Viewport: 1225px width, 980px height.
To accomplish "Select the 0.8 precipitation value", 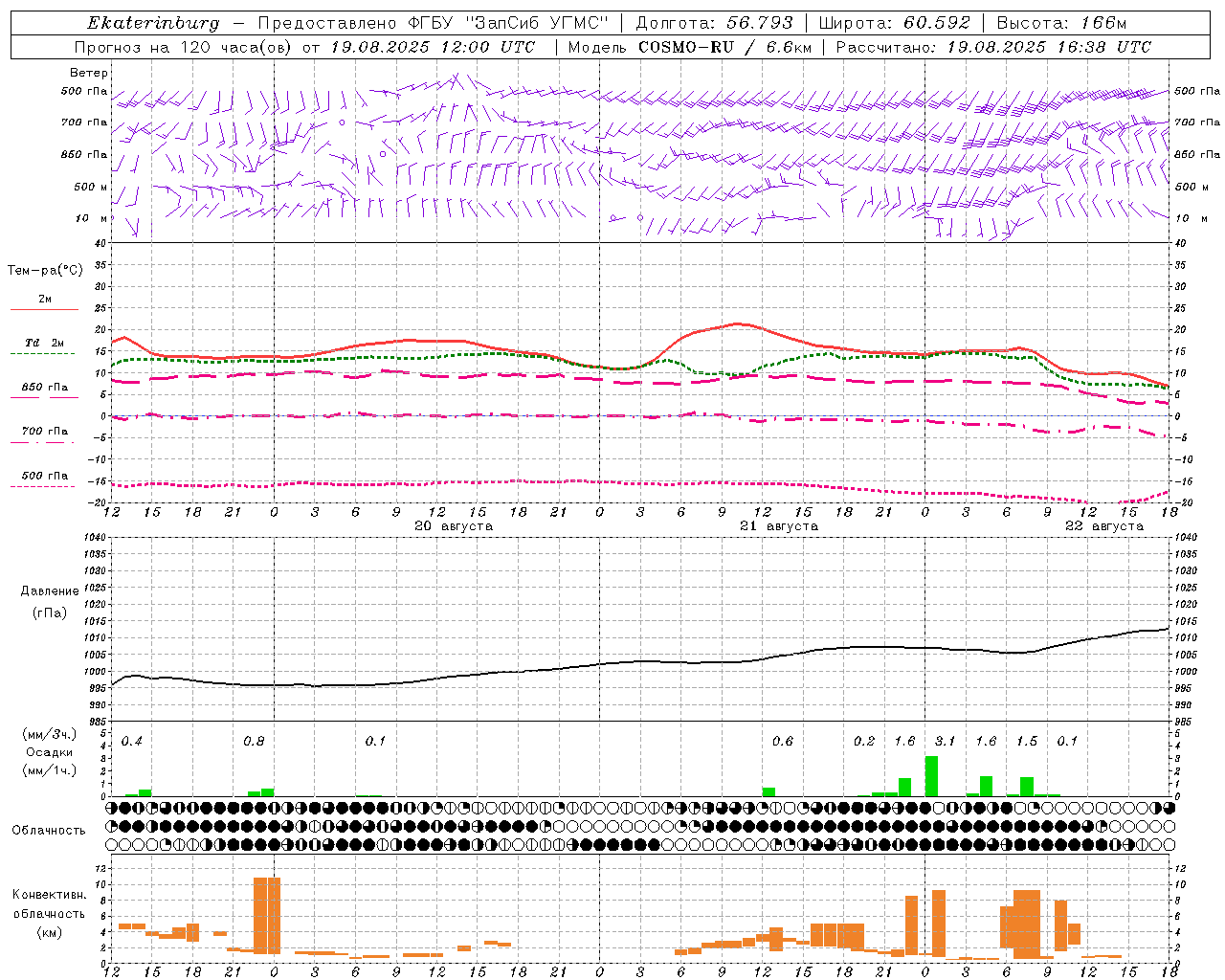I will pyautogui.click(x=254, y=742).
